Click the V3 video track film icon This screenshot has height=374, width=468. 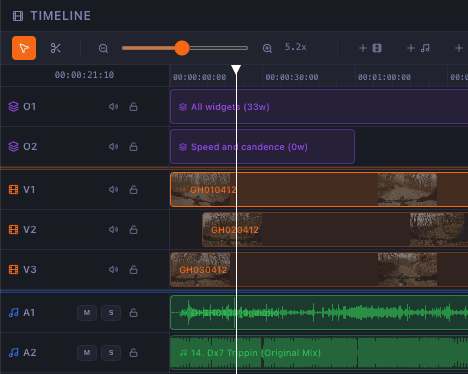pos(13,270)
